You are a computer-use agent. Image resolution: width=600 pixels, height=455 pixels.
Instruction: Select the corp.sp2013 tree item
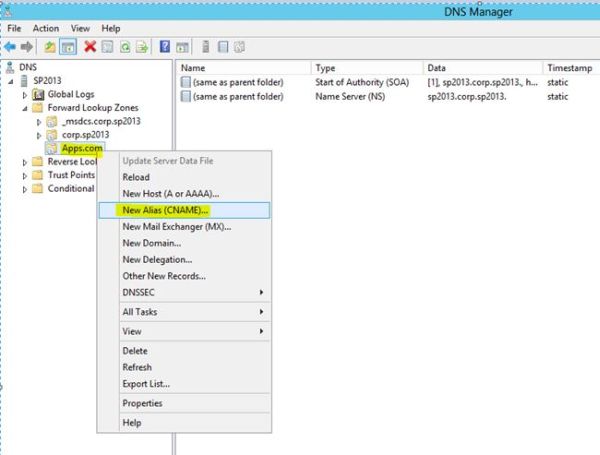(85, 135)
